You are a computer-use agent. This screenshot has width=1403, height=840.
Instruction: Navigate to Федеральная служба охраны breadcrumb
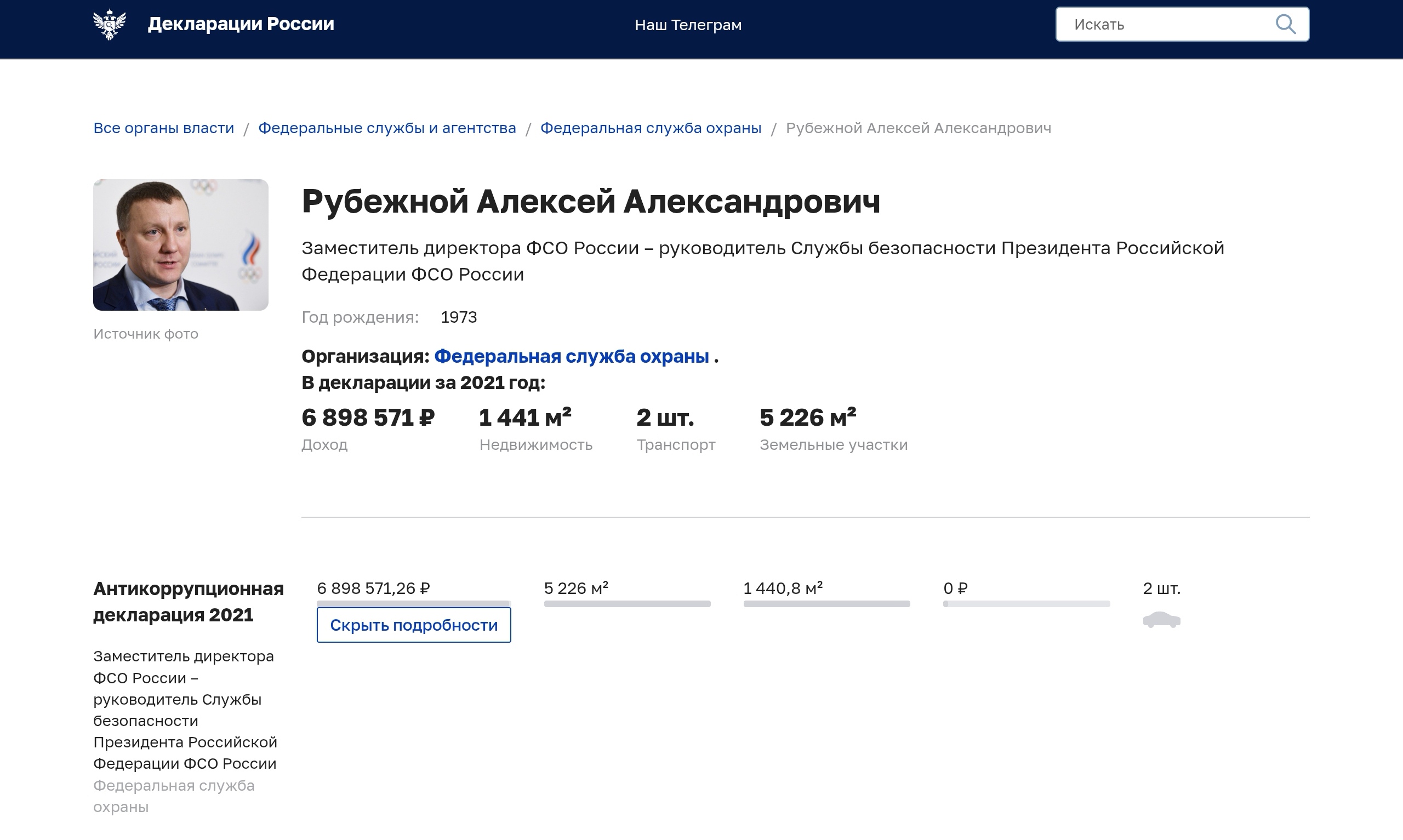click(x=651, y=128)
